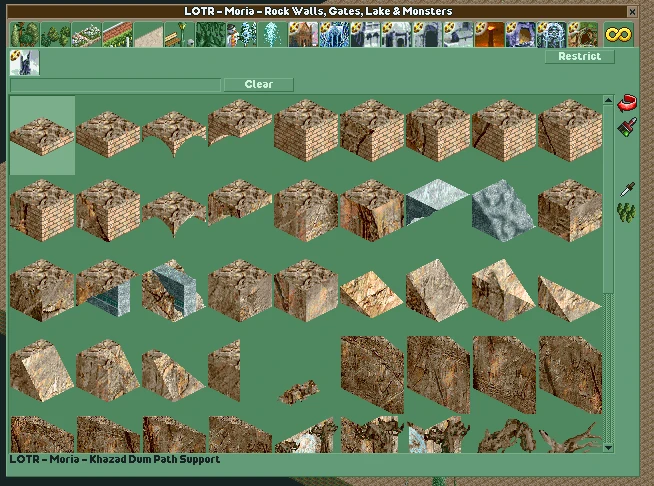Select the grey stone slope piece
The image size is (654, 486).
point(503,211)
